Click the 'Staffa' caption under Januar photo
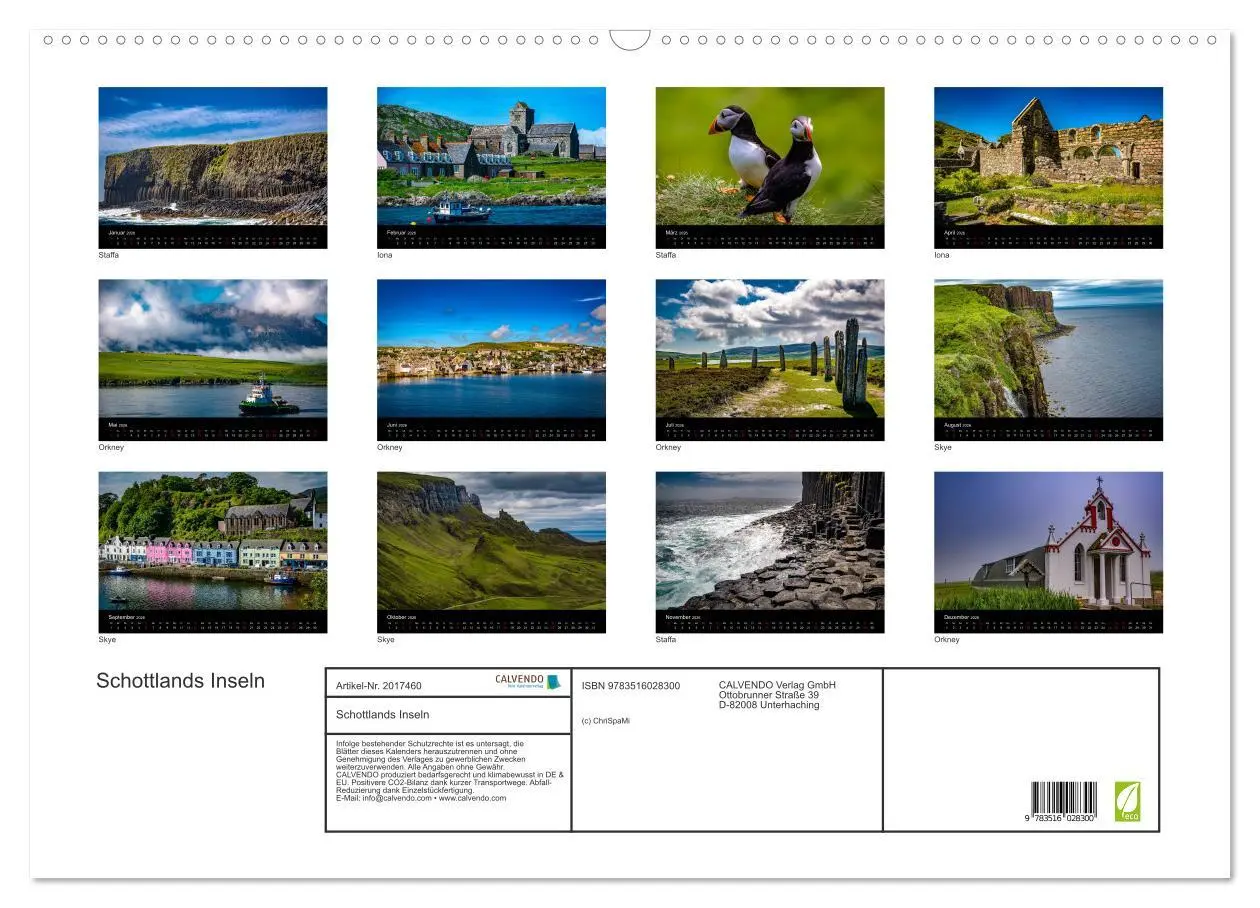Viewport: 1260px width, 908px height. (x=109, y=255)
